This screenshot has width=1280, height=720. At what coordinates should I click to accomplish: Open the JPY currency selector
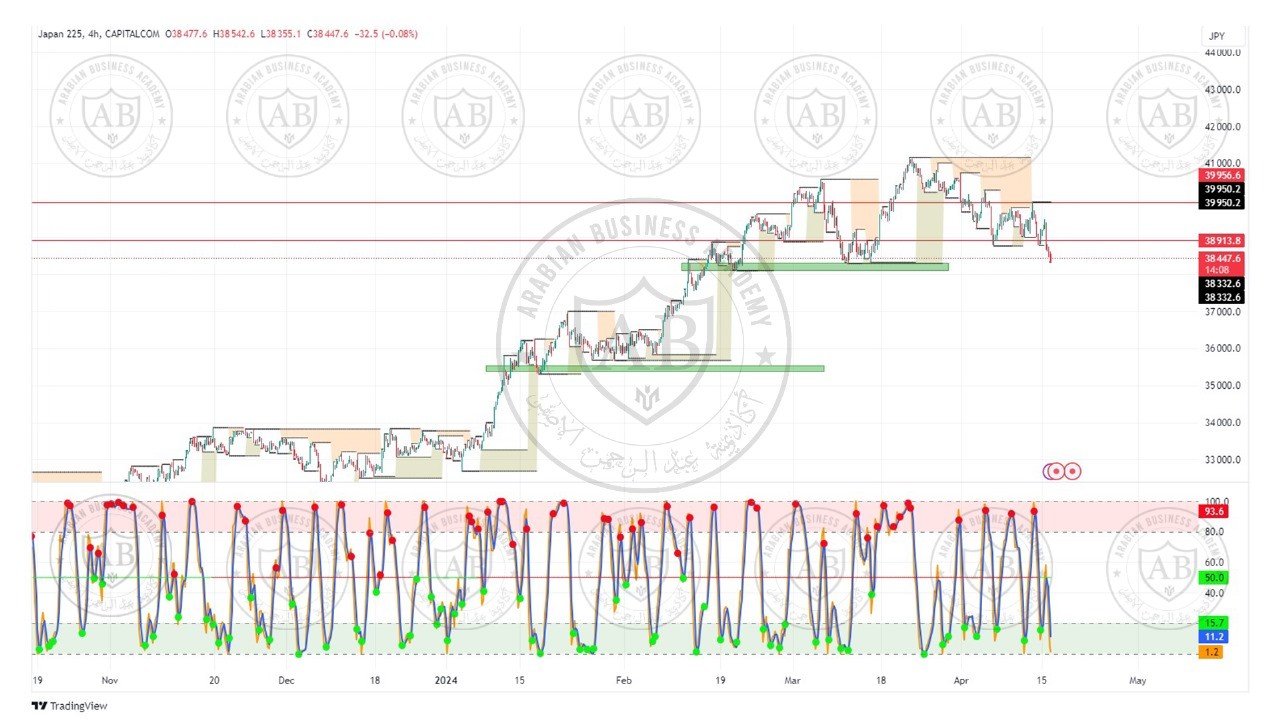[x=1217, y=36]
